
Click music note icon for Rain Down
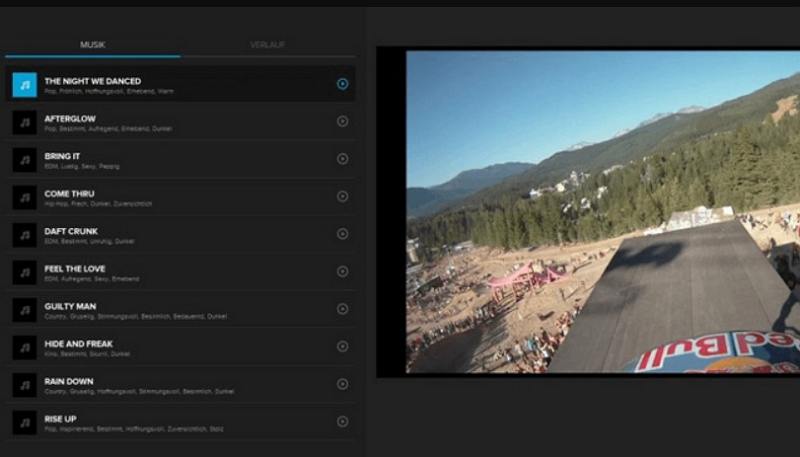24,385
